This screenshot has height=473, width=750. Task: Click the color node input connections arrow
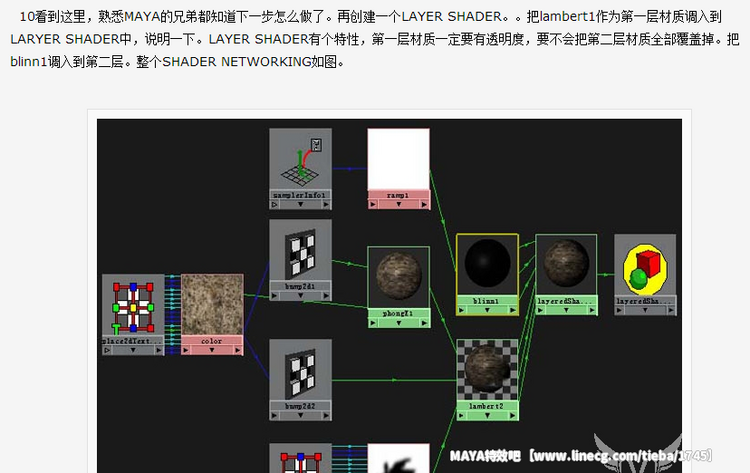186,350
